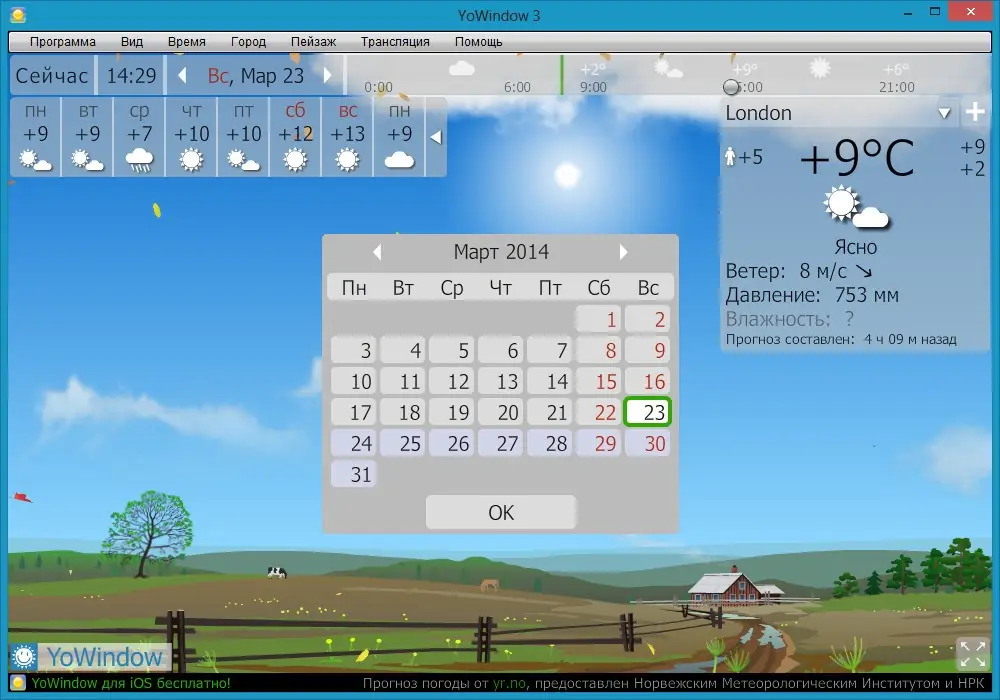Open the Город menu
Viewport: 1000px width, 700px height.
pos(248,41)
